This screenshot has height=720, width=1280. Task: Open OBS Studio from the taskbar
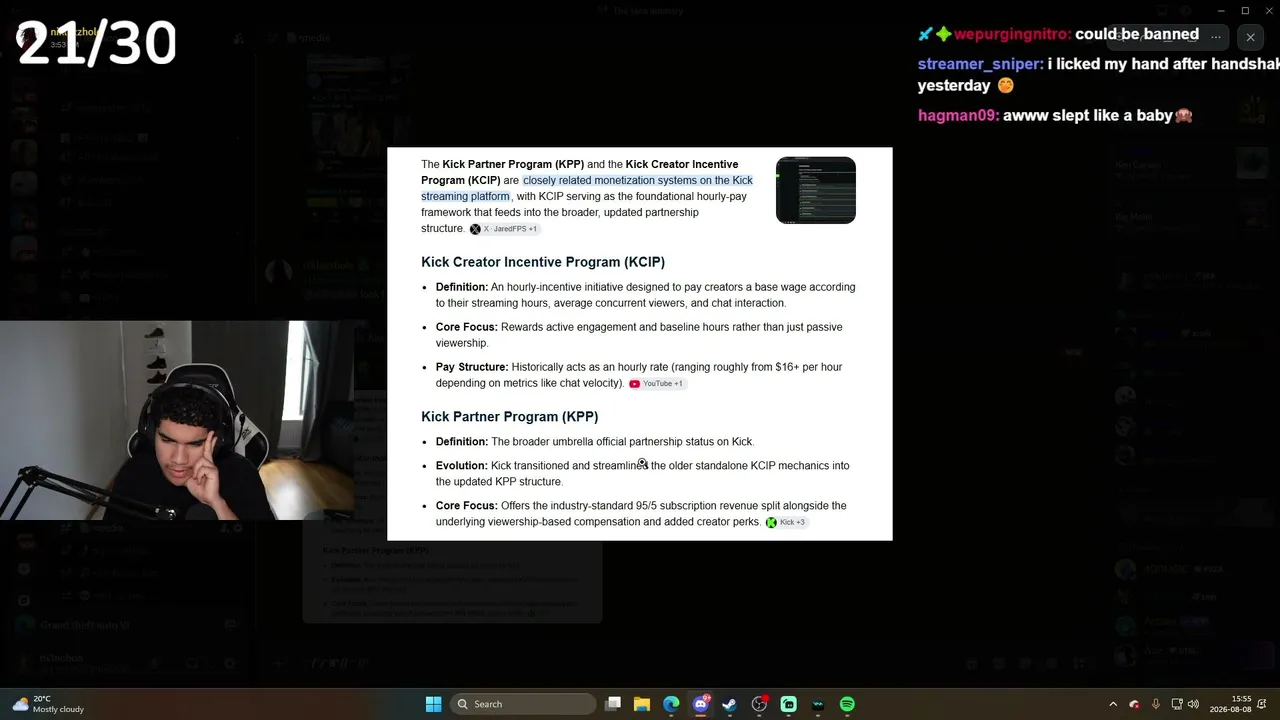pos(759,704)
